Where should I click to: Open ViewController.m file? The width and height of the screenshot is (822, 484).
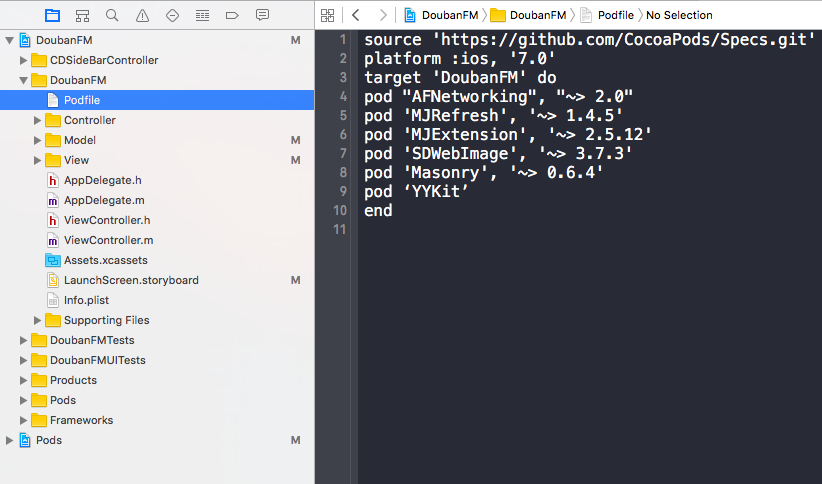pyautogui.click(x=157, y=240)
